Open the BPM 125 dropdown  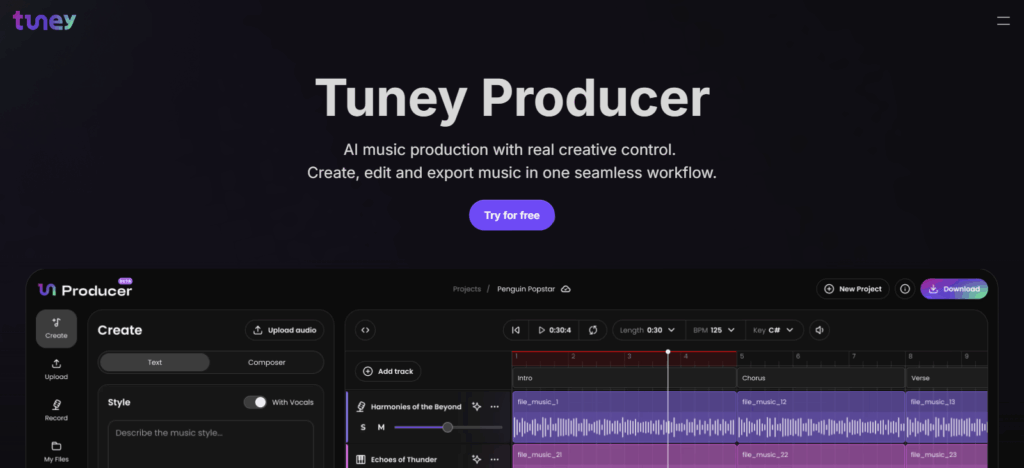pyautogui.click(x=714, y=330)
